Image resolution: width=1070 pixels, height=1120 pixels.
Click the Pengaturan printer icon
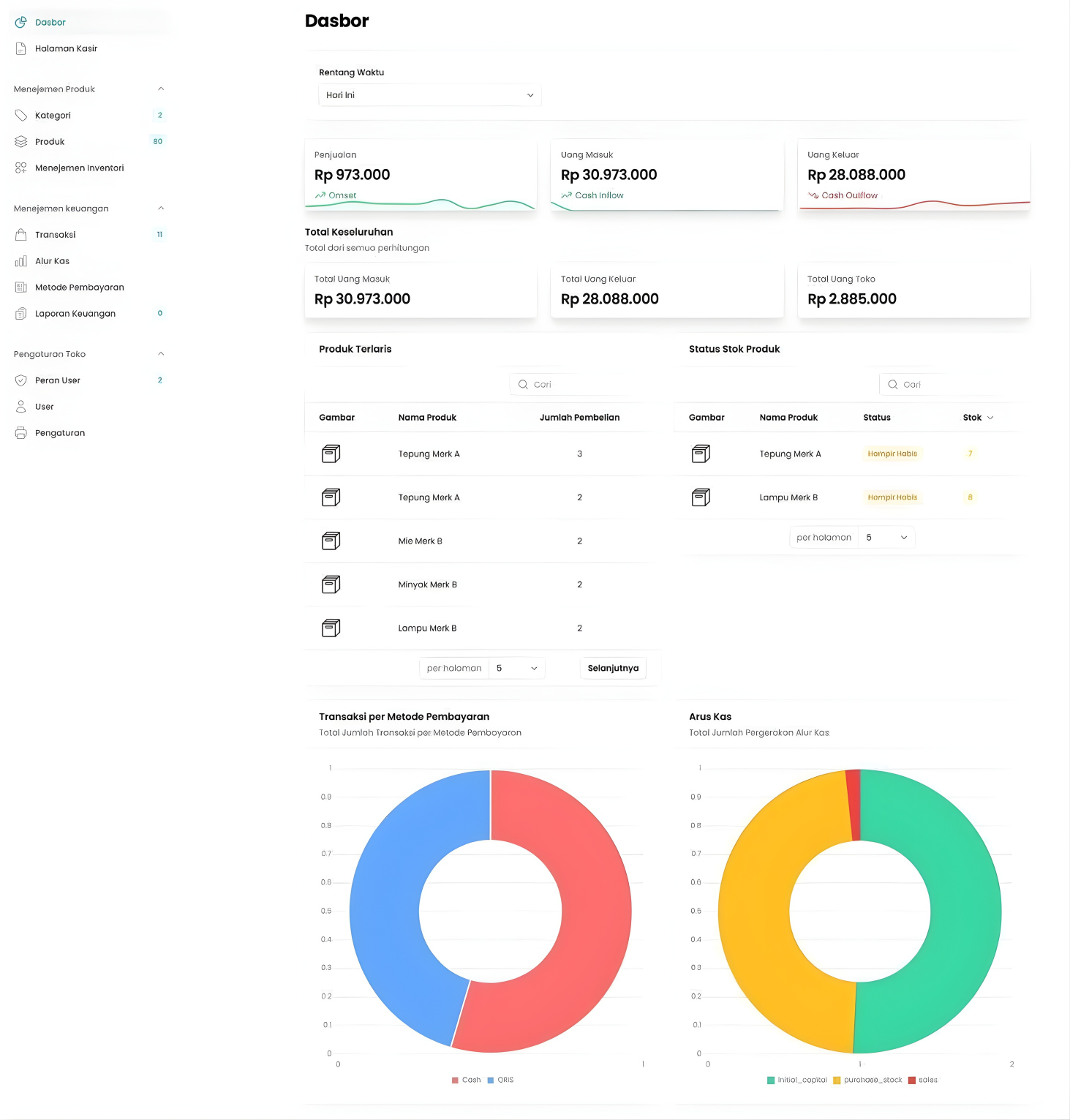(x=20, y=433)
